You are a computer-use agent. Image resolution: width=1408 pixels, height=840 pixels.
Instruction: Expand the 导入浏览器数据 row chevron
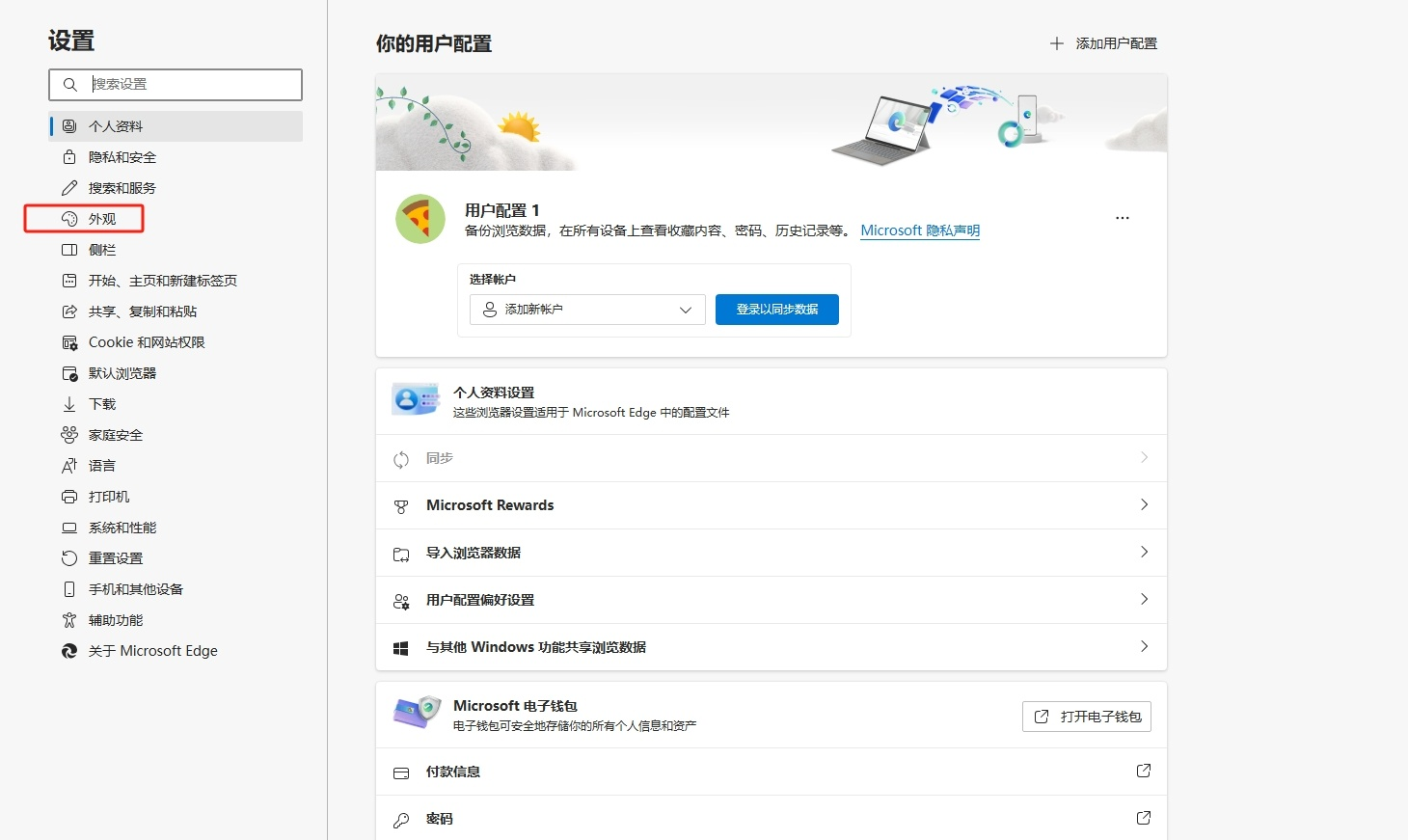[x=1145, y=552]
